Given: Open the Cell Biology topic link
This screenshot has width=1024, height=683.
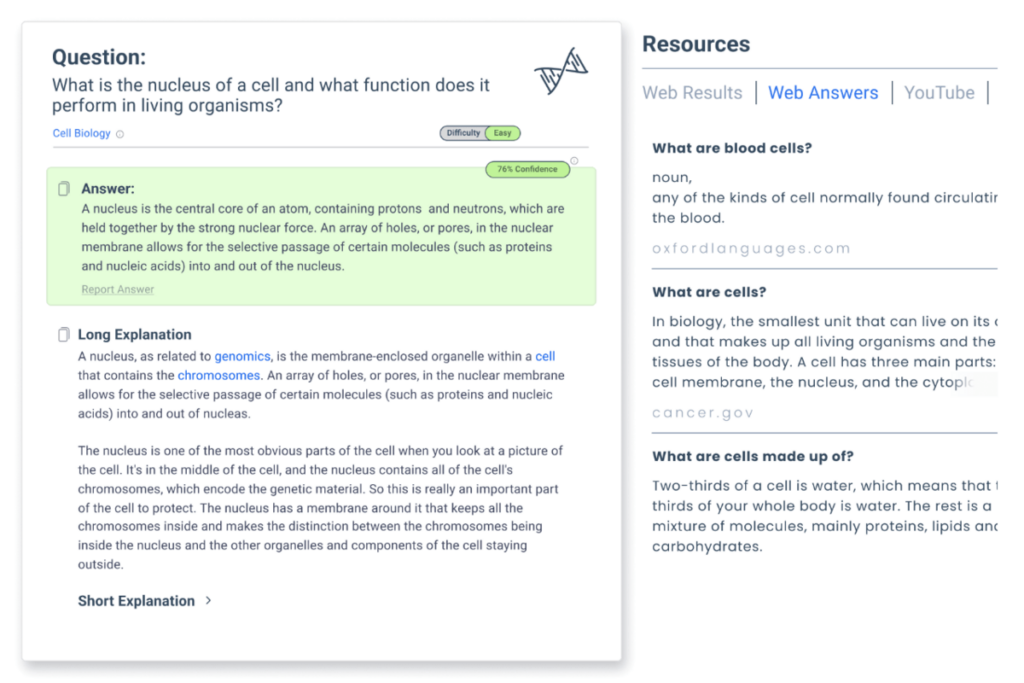Looking at the screenshot, I should point(82,133).
